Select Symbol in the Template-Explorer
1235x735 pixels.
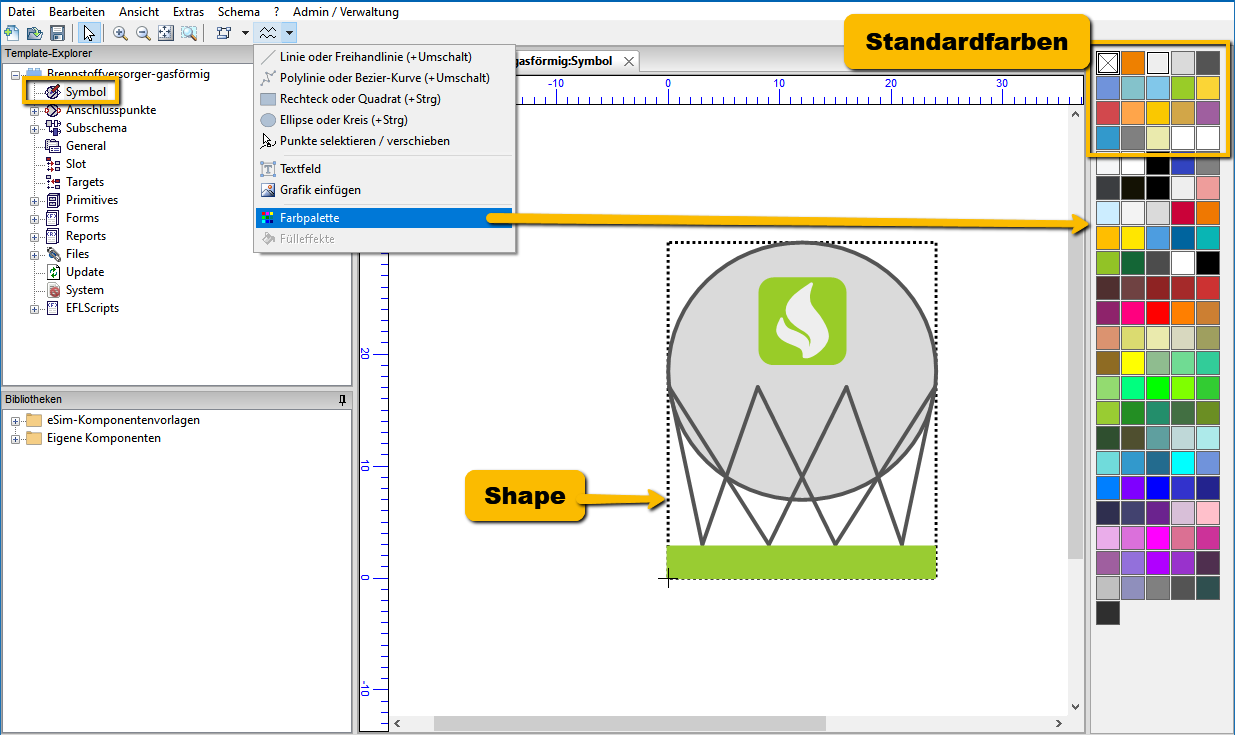pyautogui.click(x=86, y=92)
